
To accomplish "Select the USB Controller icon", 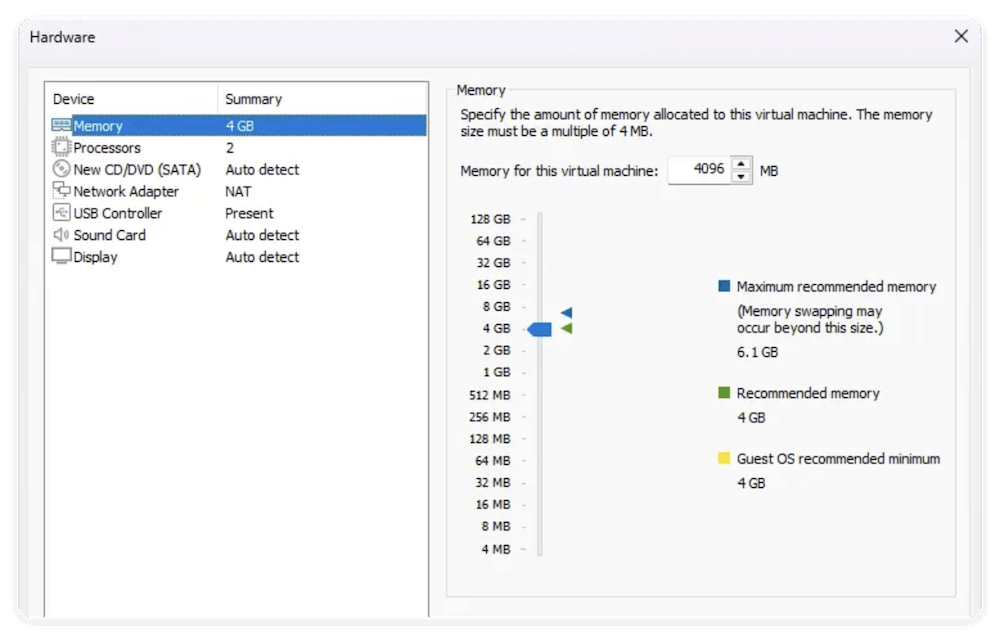I will (62, 213).
